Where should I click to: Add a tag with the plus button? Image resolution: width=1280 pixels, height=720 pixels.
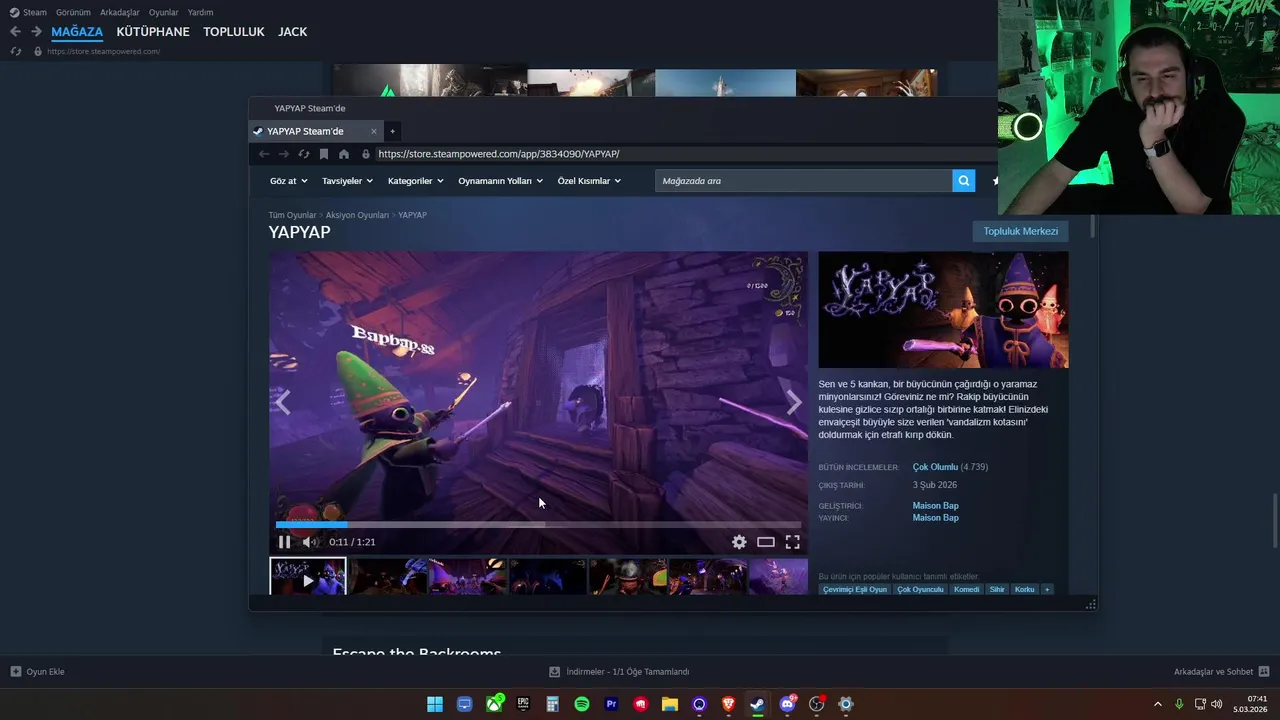1047,589
